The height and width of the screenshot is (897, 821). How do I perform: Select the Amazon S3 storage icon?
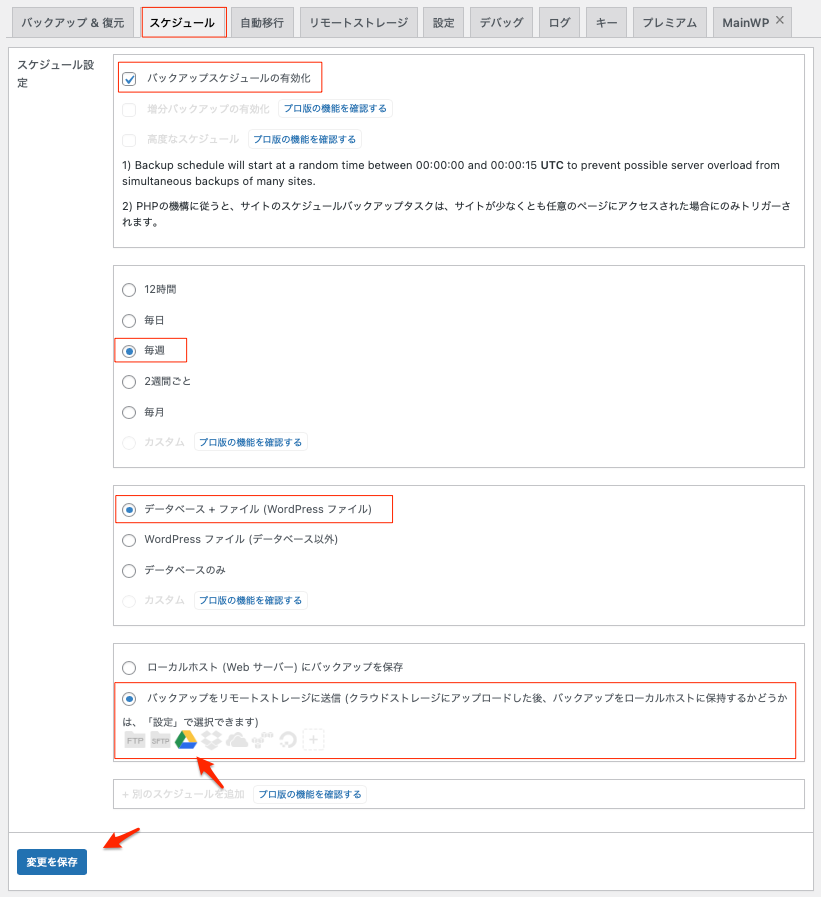coord(262,740)
